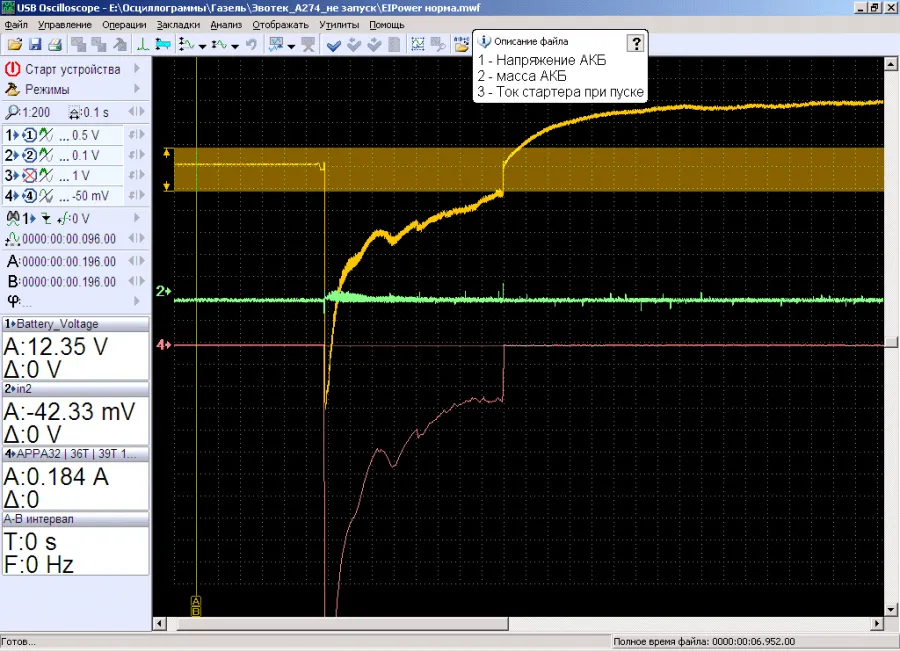Click the vertical scrollbar thumb at right
Screen dimensions: 900x652
(891, 342)
